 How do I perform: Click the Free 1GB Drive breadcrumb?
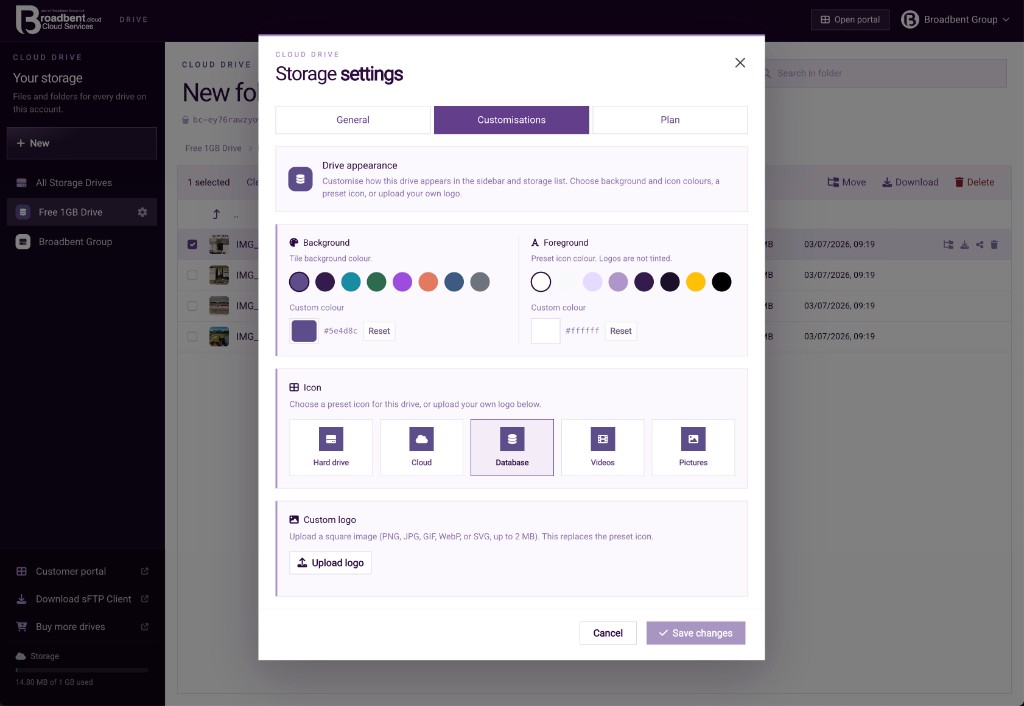(213, 148)
